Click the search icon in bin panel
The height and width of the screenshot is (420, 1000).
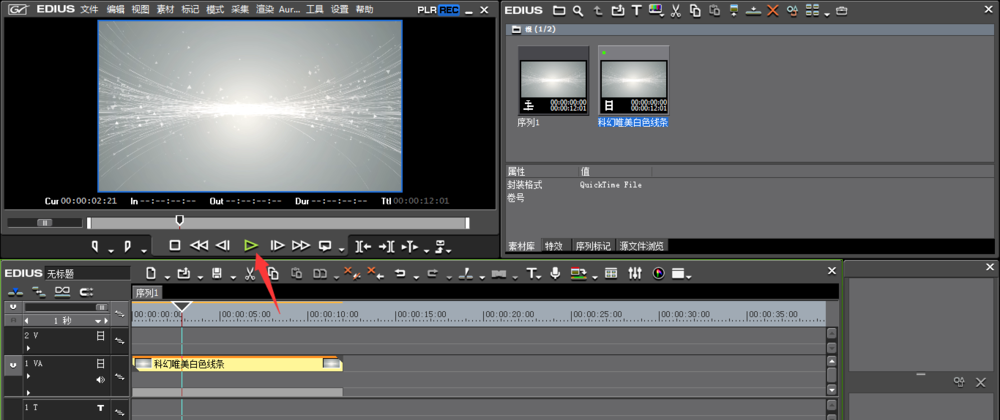[579, 11]
